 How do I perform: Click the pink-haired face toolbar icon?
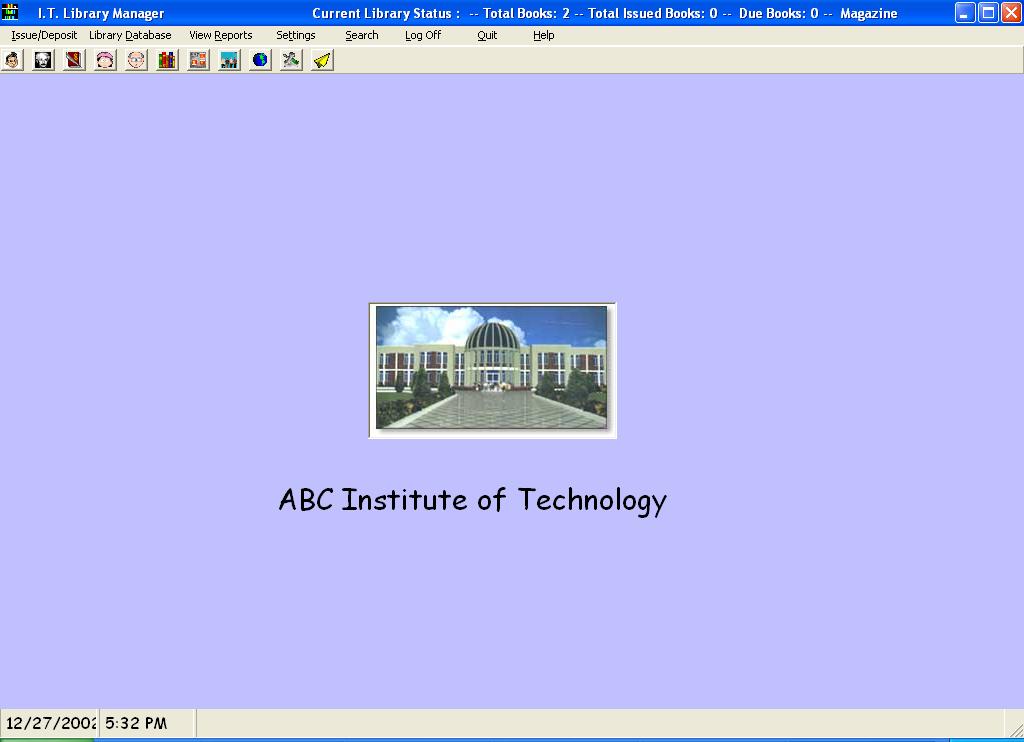105,60
